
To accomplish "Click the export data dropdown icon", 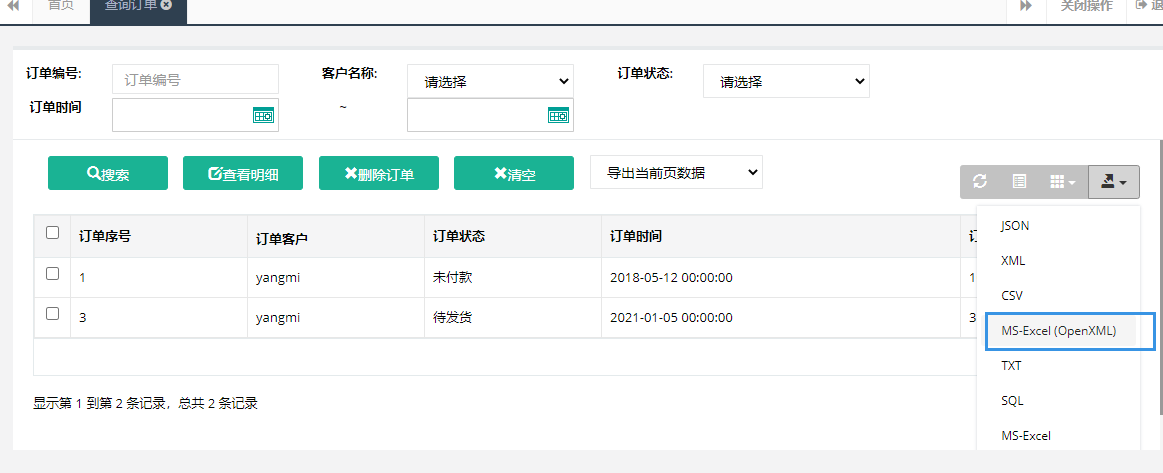I will coord(1114,182).
